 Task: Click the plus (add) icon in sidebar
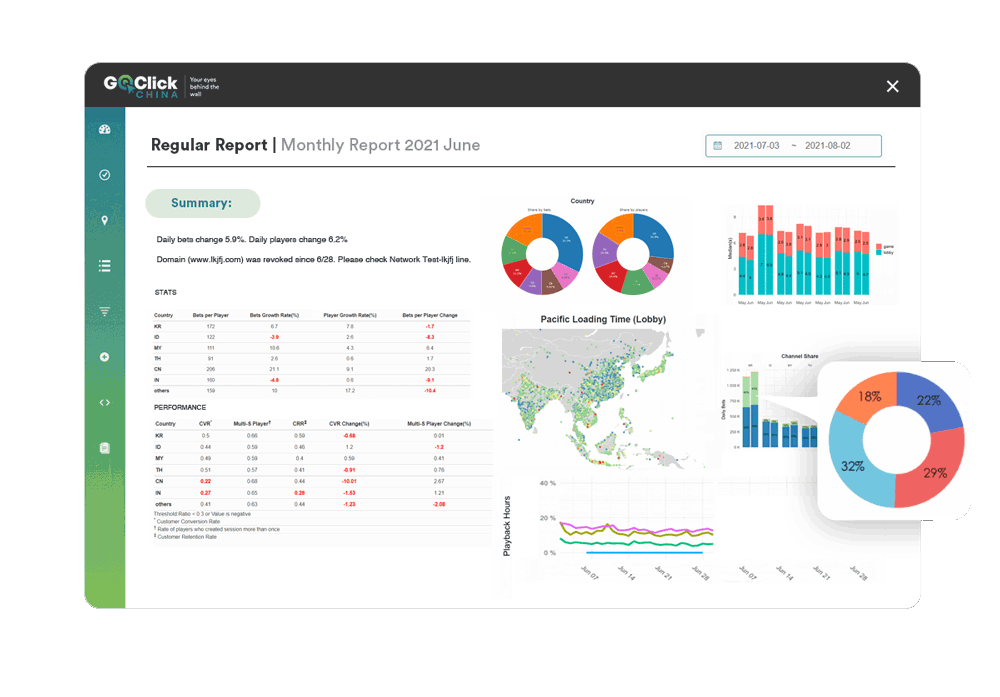coord(104,356)
